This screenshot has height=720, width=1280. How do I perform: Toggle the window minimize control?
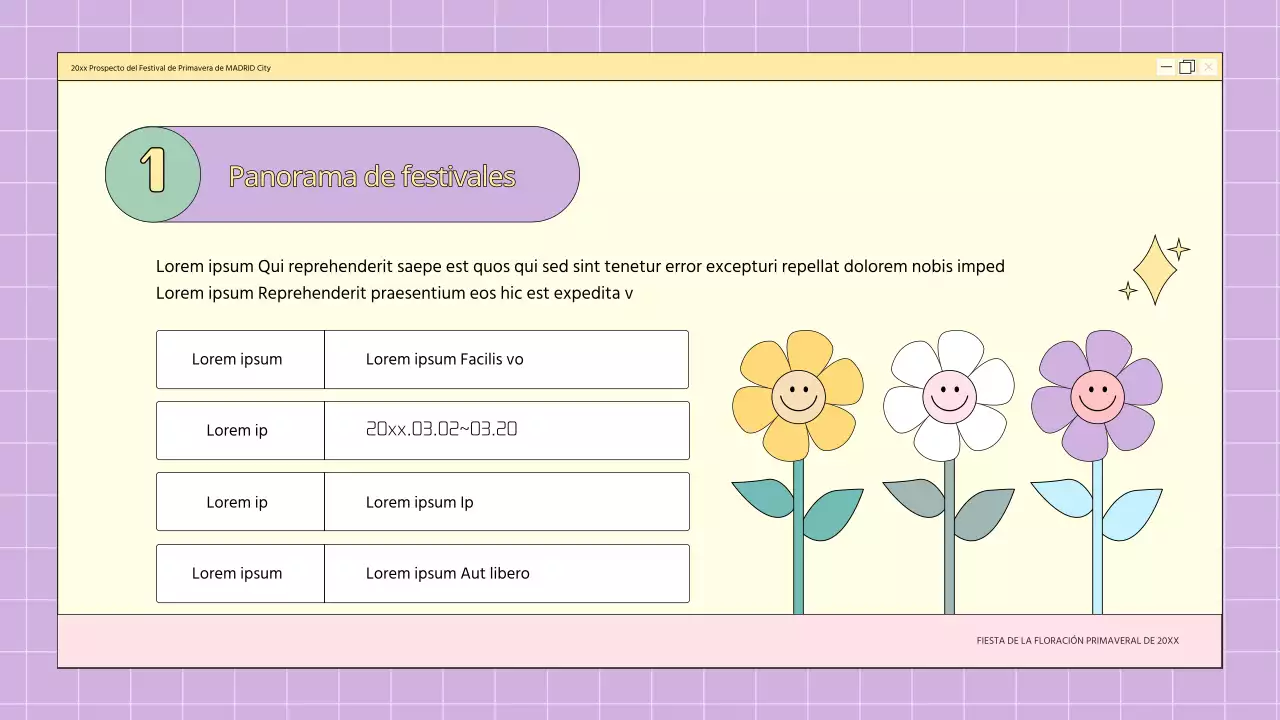point(1166,67)
